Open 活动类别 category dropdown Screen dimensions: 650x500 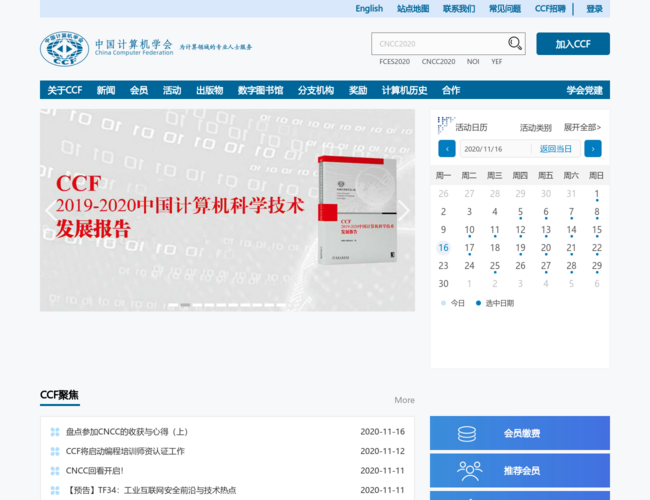pos(536,128)
